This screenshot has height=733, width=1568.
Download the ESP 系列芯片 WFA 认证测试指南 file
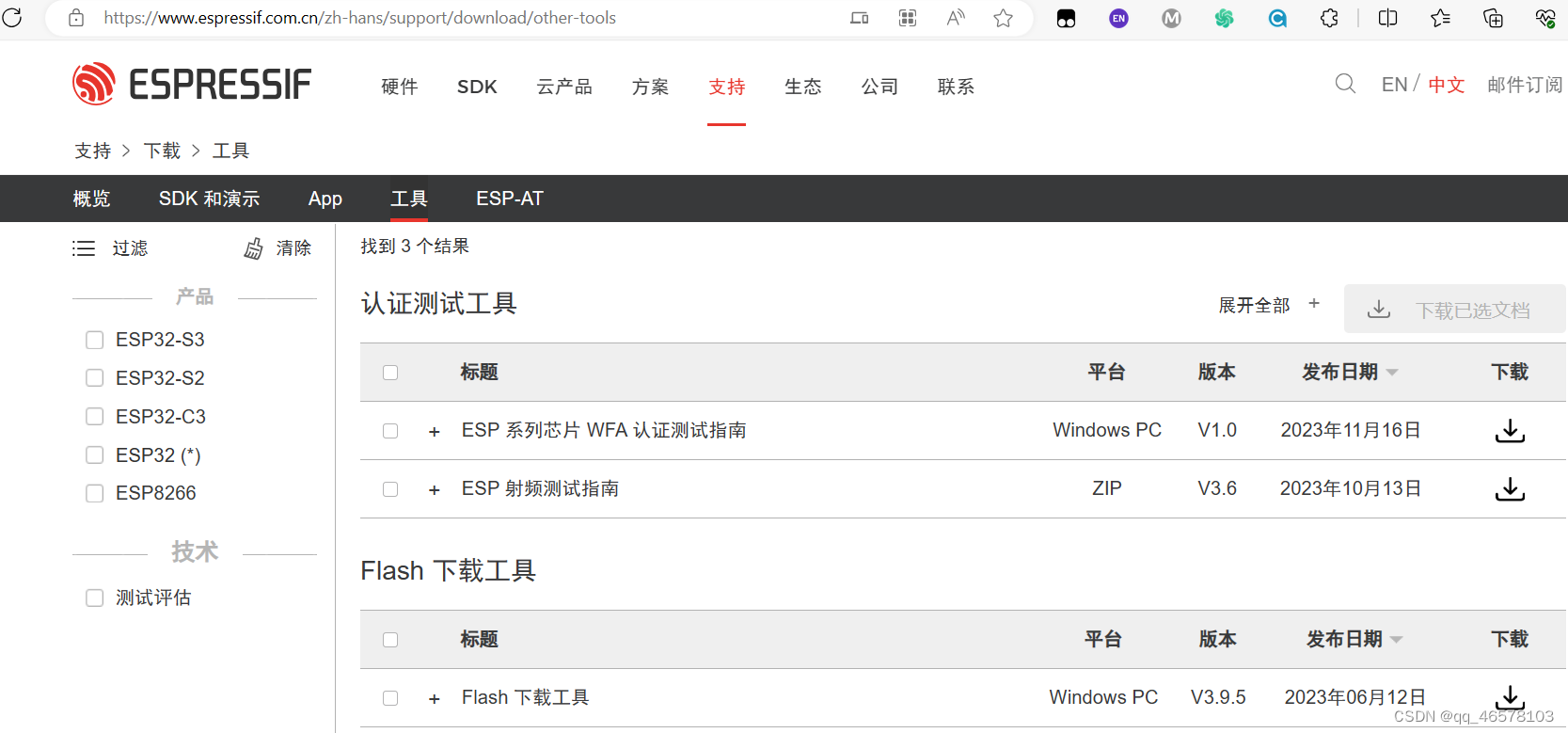coord(1510,431)
